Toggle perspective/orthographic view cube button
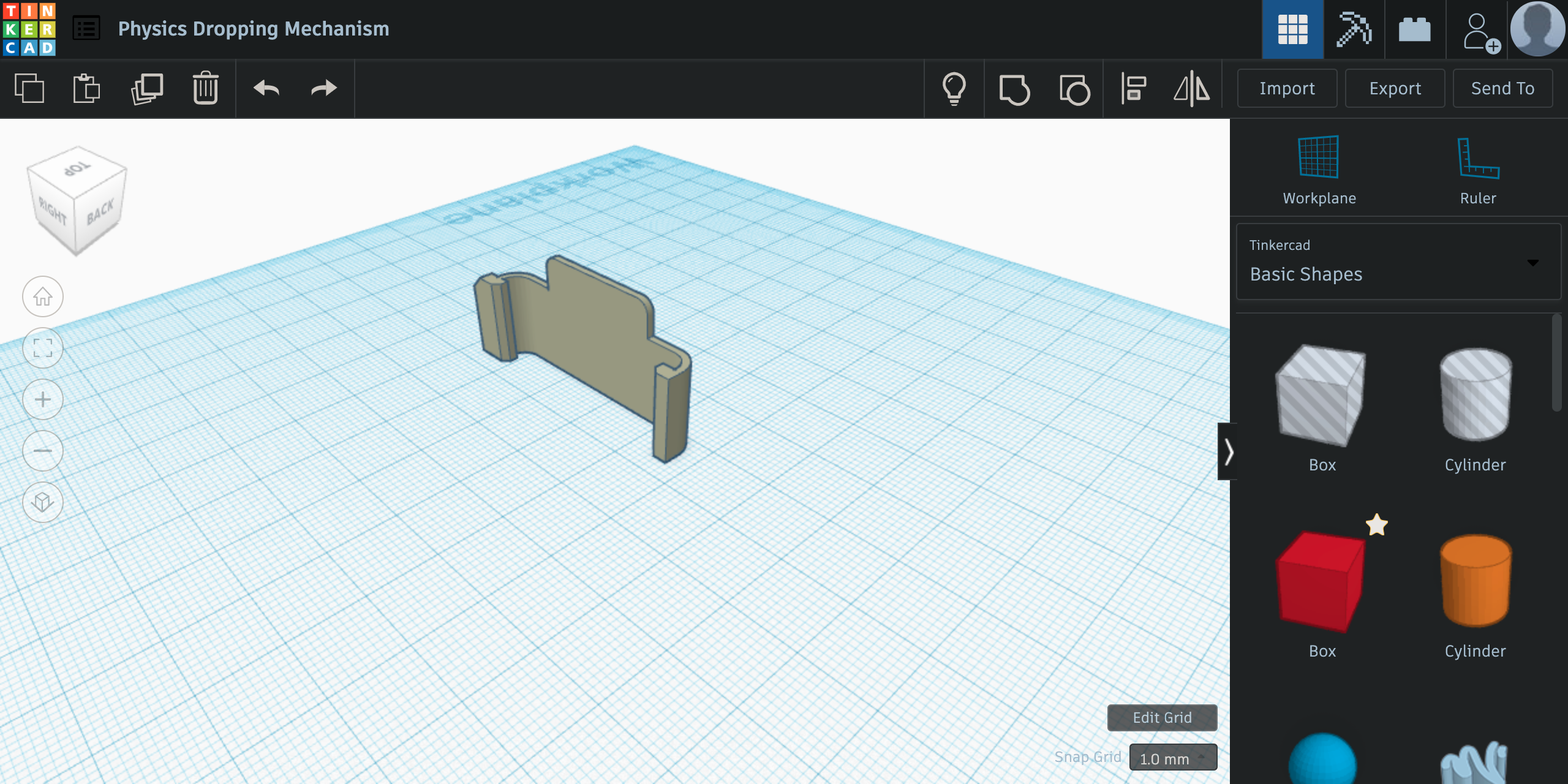The width and height of the screenshot is (1568, 784). (43, 502)
